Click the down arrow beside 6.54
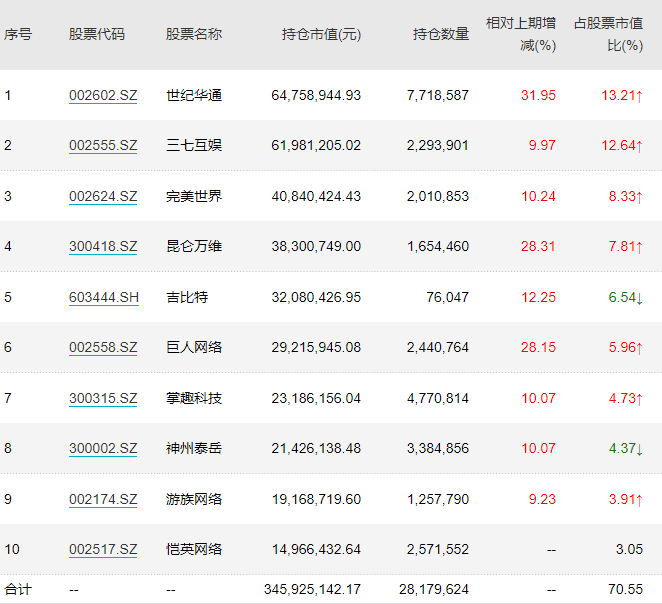This screenshot has width=662, height=604. (639, 297)
